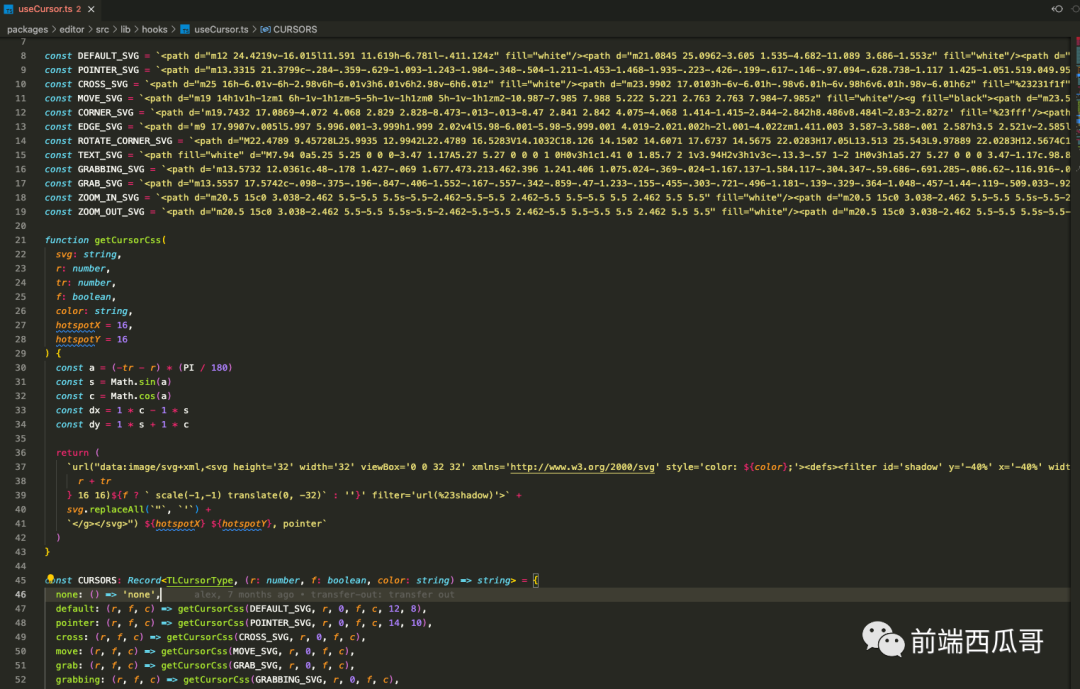Image resolution: width=1080 pixels, height=689 pixels.
Task: Follow the http://www.w3.org/2000/svg link
Action: [582, 467]
